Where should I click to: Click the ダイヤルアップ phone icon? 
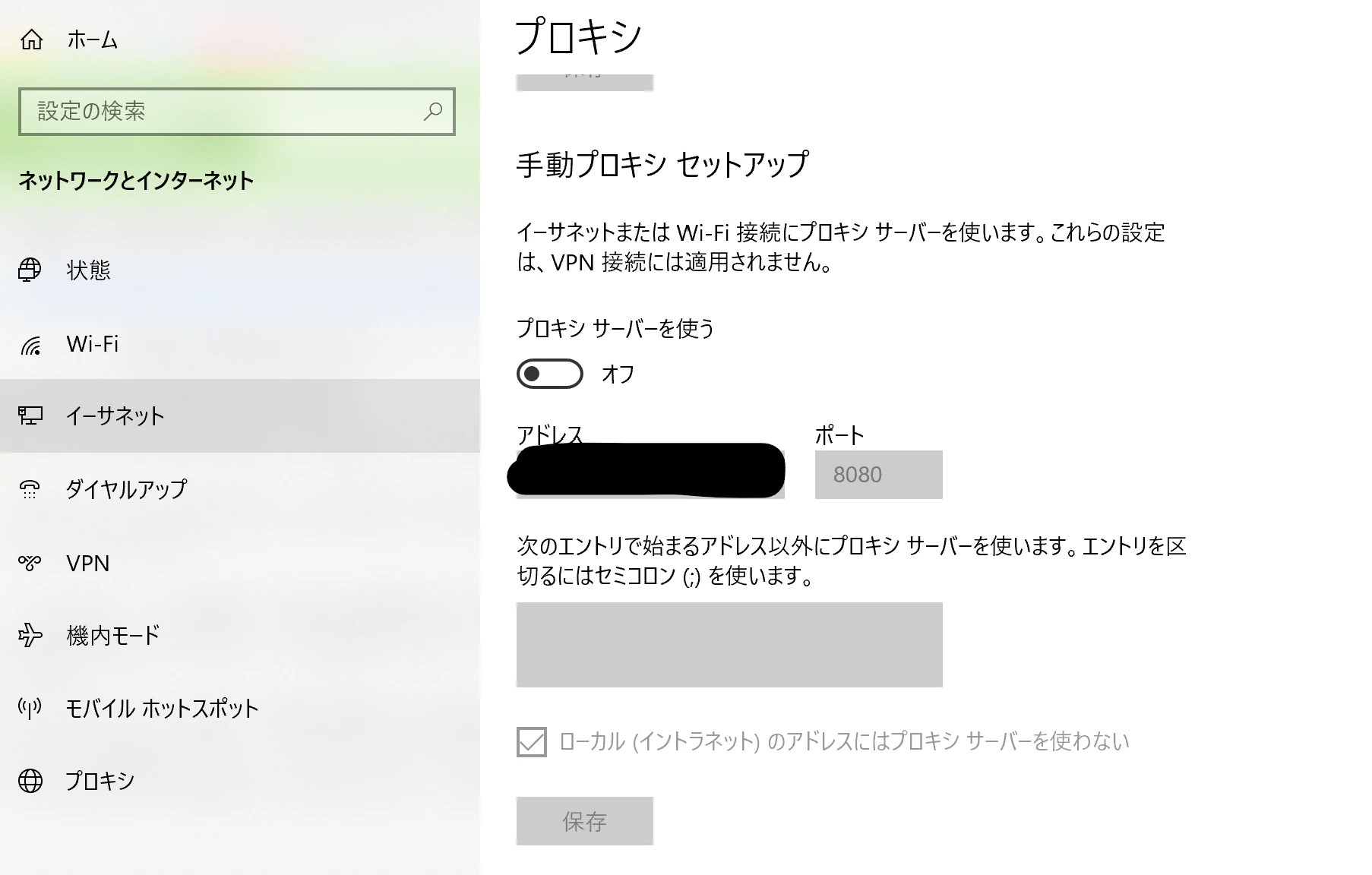[30, 490]
